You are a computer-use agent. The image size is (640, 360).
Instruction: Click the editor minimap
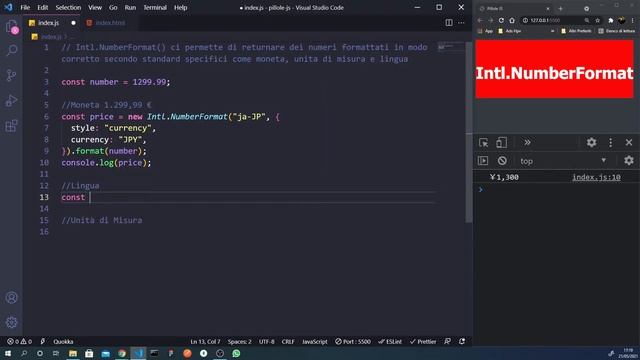(451, 47)
